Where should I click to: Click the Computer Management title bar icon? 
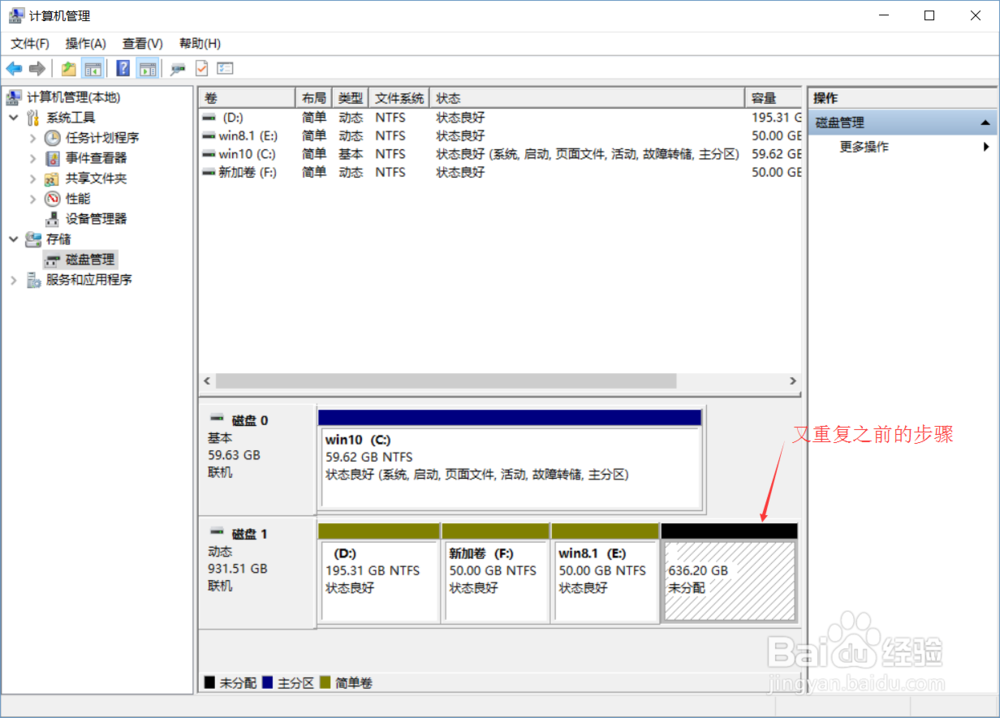point(17,15)
